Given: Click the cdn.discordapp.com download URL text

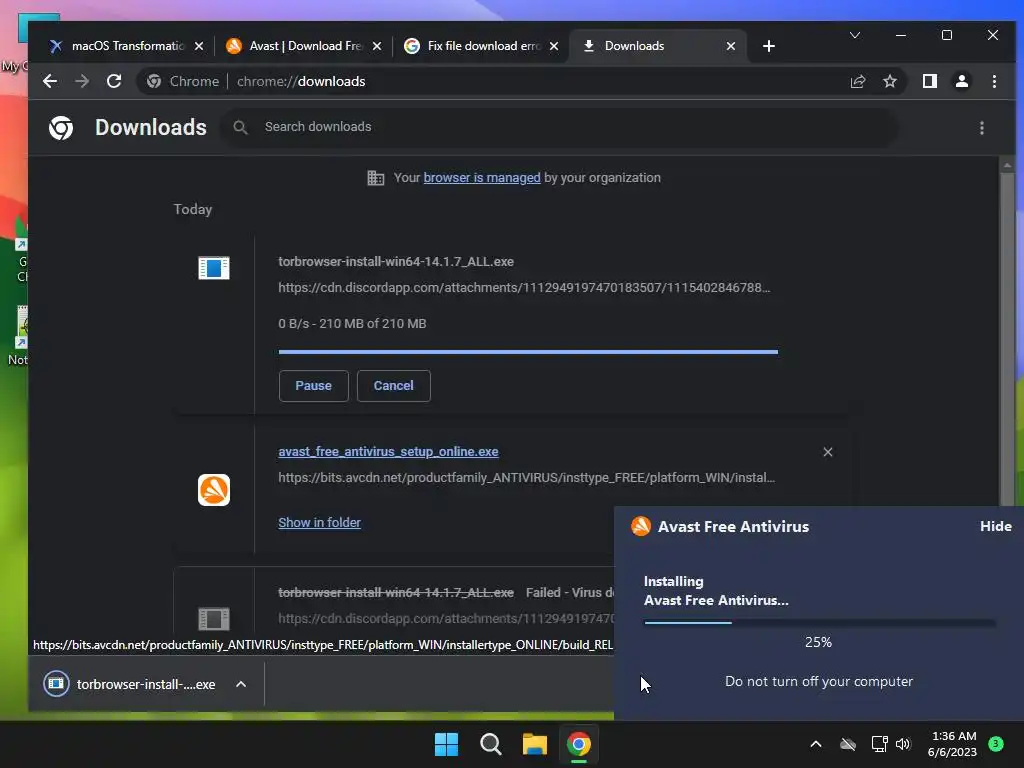Looking at the screenshot, I should coord(524,288).
